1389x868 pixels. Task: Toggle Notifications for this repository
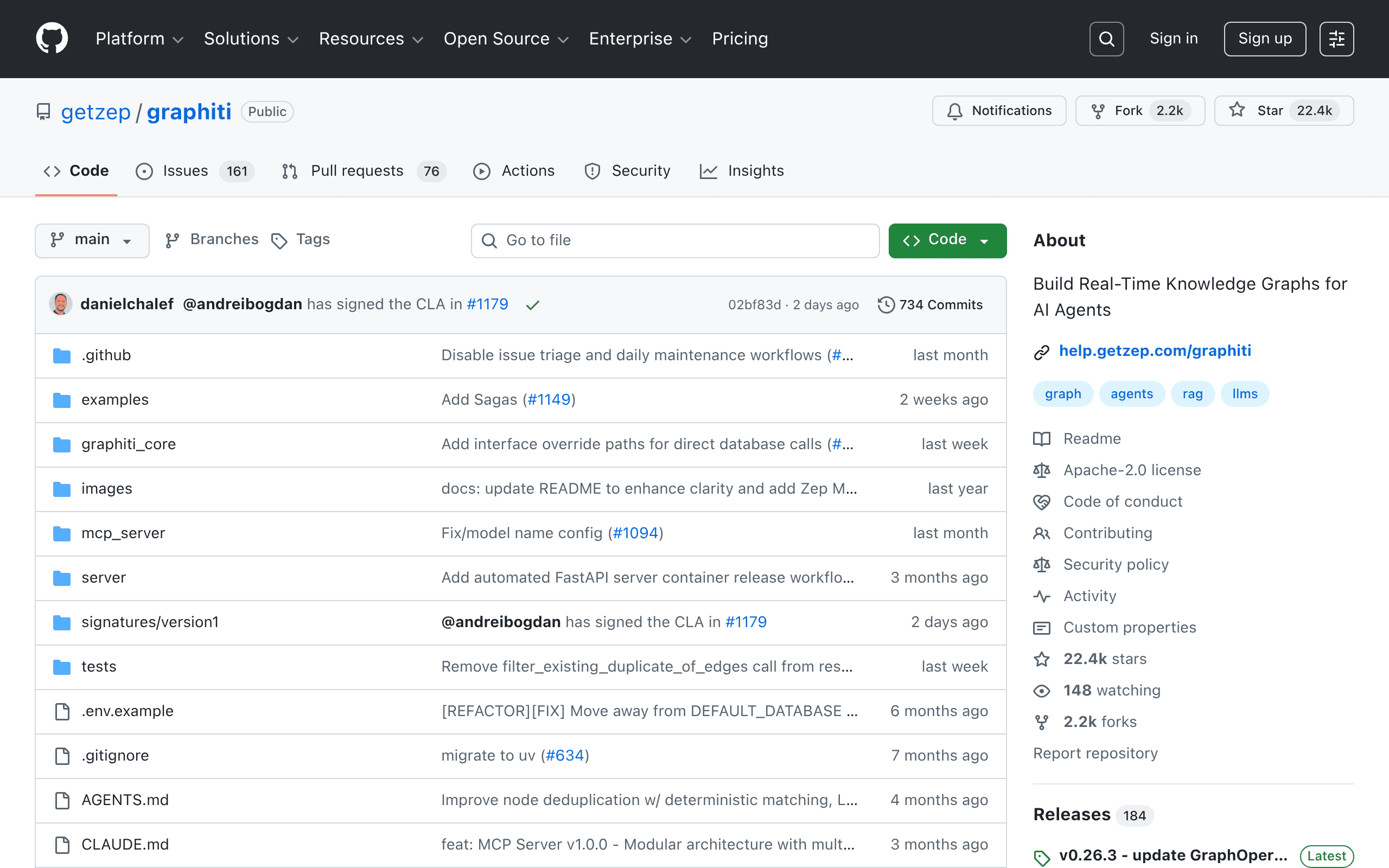tap(999, 111)
